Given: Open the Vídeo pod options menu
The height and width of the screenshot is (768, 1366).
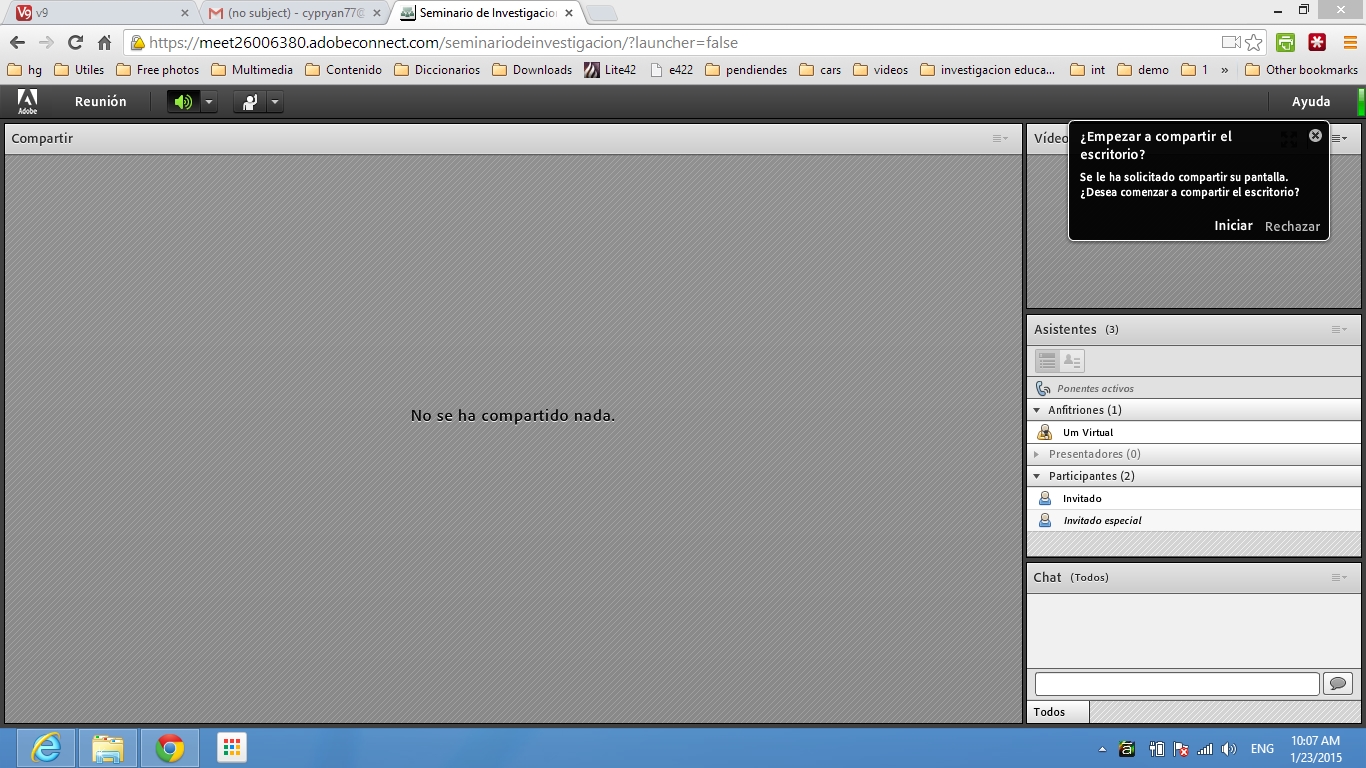Looking at the screenshot, I should point(1339,138).
